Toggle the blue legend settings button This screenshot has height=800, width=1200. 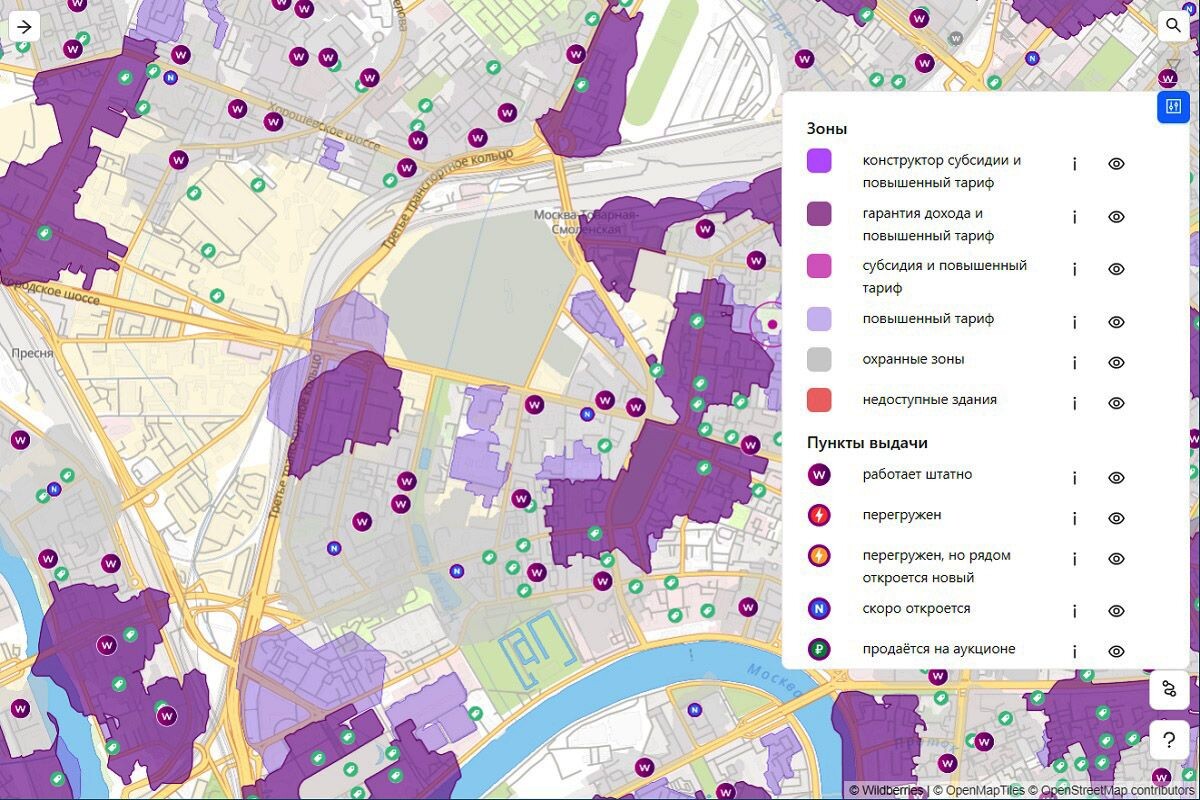[x=1173, y=107]
